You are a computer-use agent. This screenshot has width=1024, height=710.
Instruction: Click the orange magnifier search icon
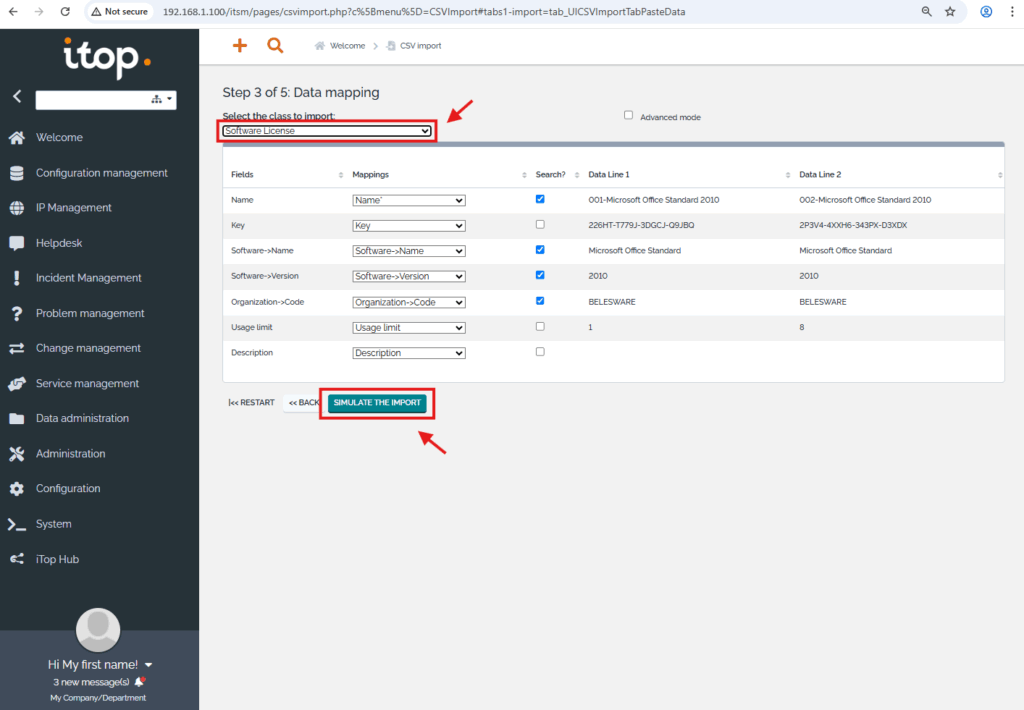point(275,46)
